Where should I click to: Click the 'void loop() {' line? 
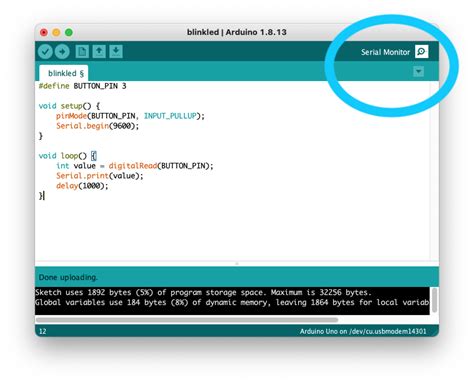[68, 156]
